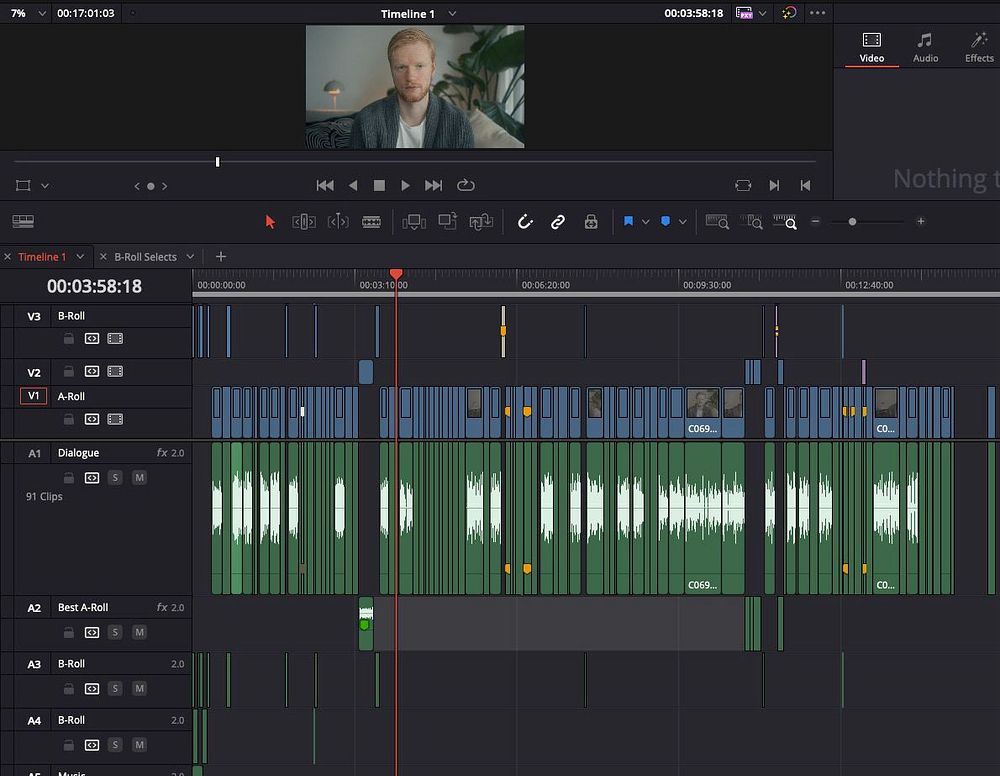Open the Timeline 1 name dropdown in viewer

pos(452,13)
